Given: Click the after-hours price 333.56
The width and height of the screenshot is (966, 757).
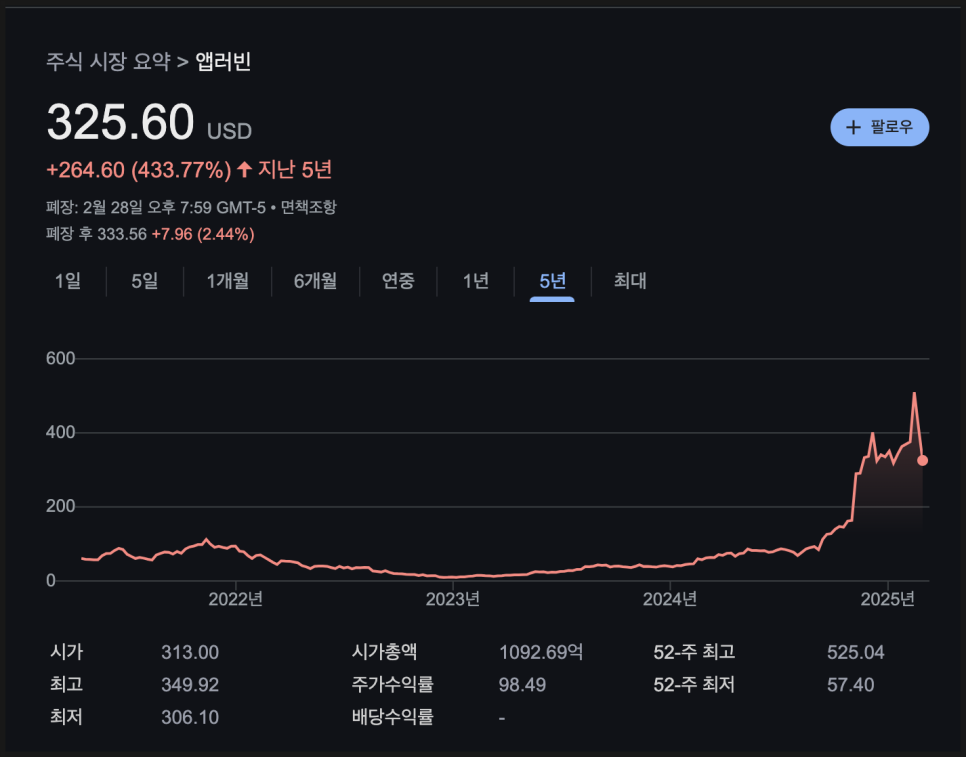Looking at the screenshot, I should 122,234.
